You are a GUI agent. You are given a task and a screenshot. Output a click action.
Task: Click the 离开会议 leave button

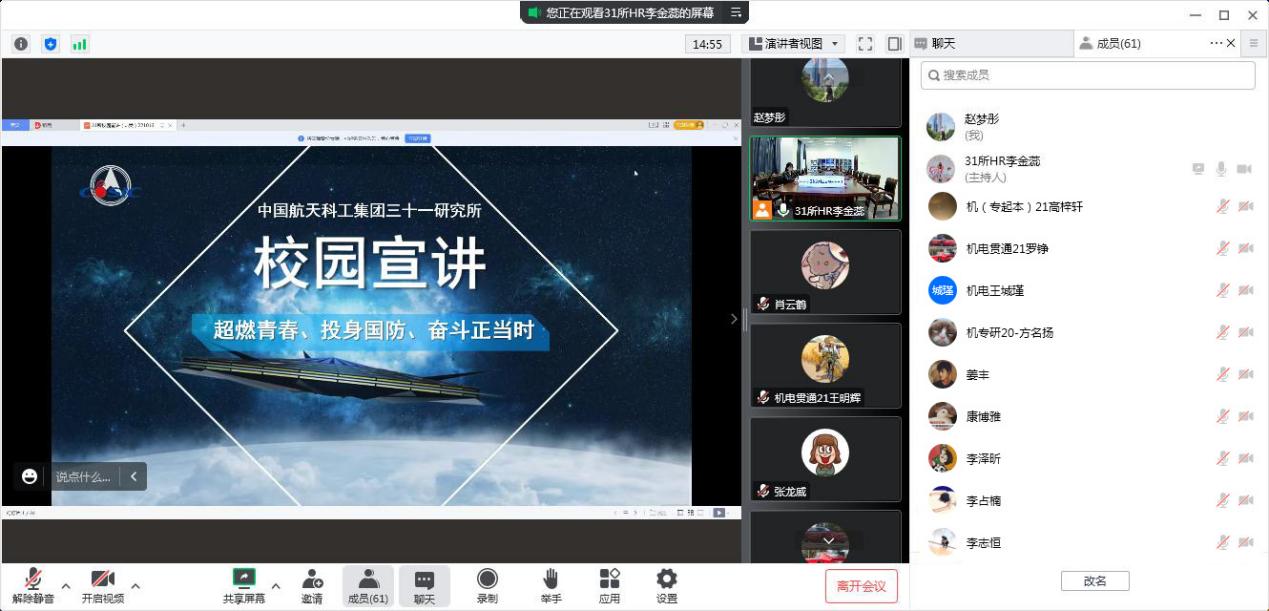861,586
